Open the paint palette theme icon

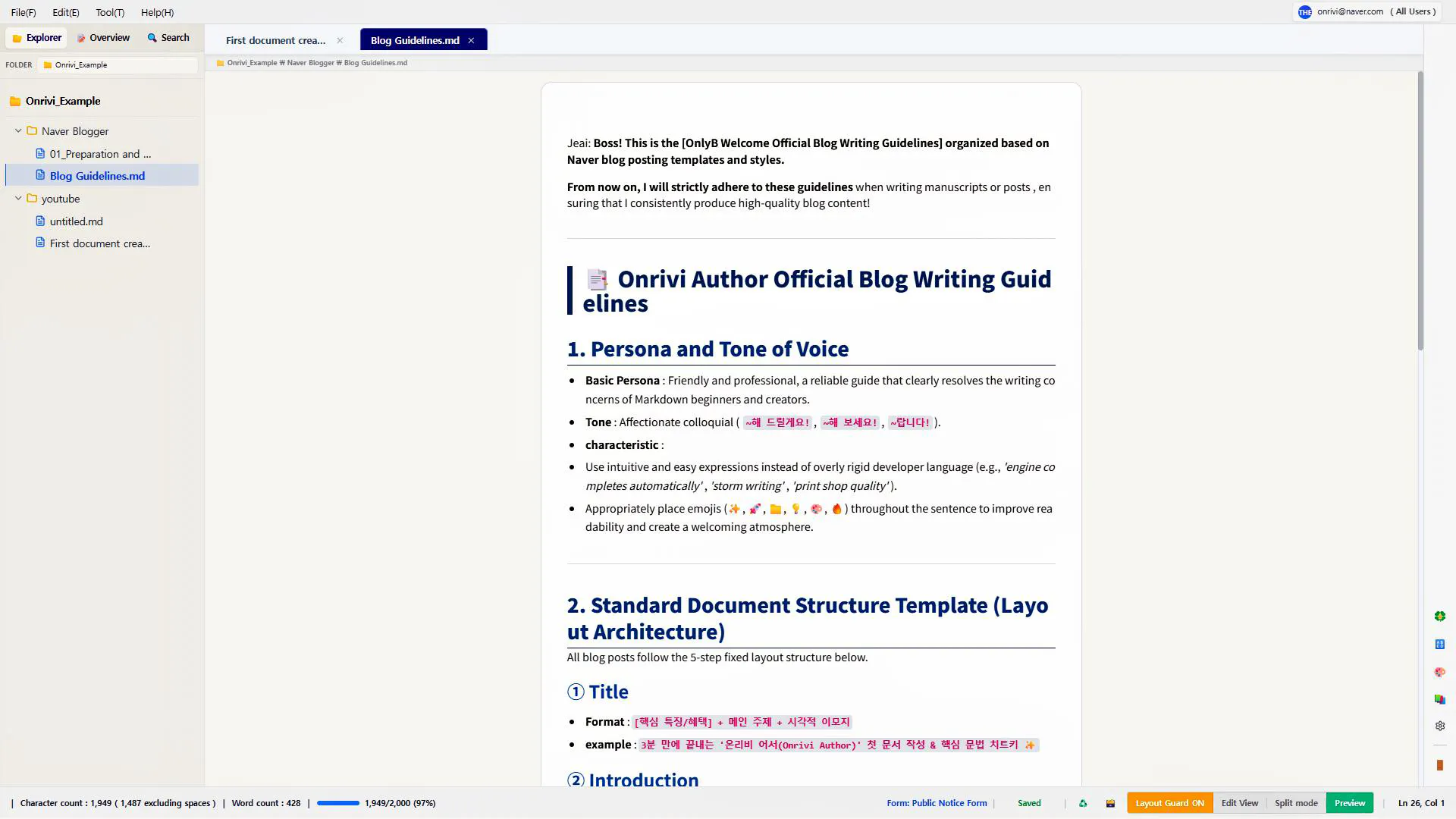point(1439,673)
